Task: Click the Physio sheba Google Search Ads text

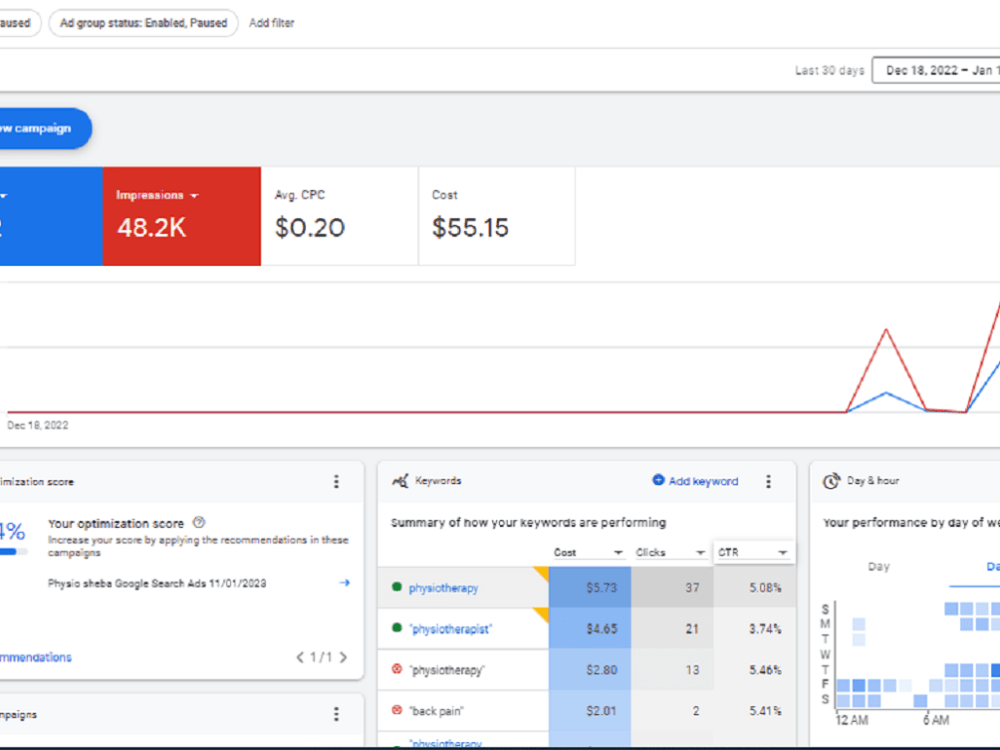Action: tap(157, 584)
